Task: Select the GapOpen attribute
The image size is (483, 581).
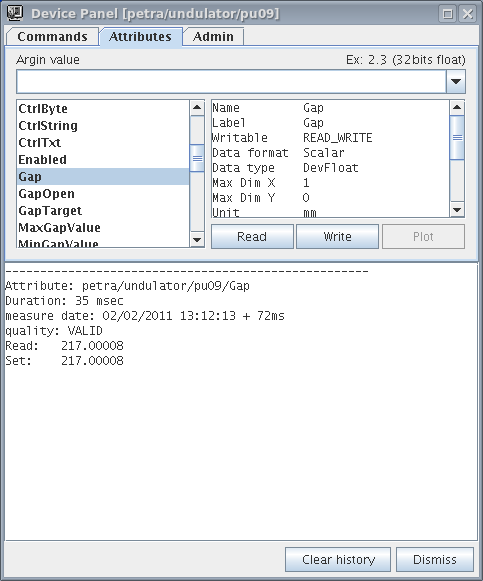Action: click(103, 194)
